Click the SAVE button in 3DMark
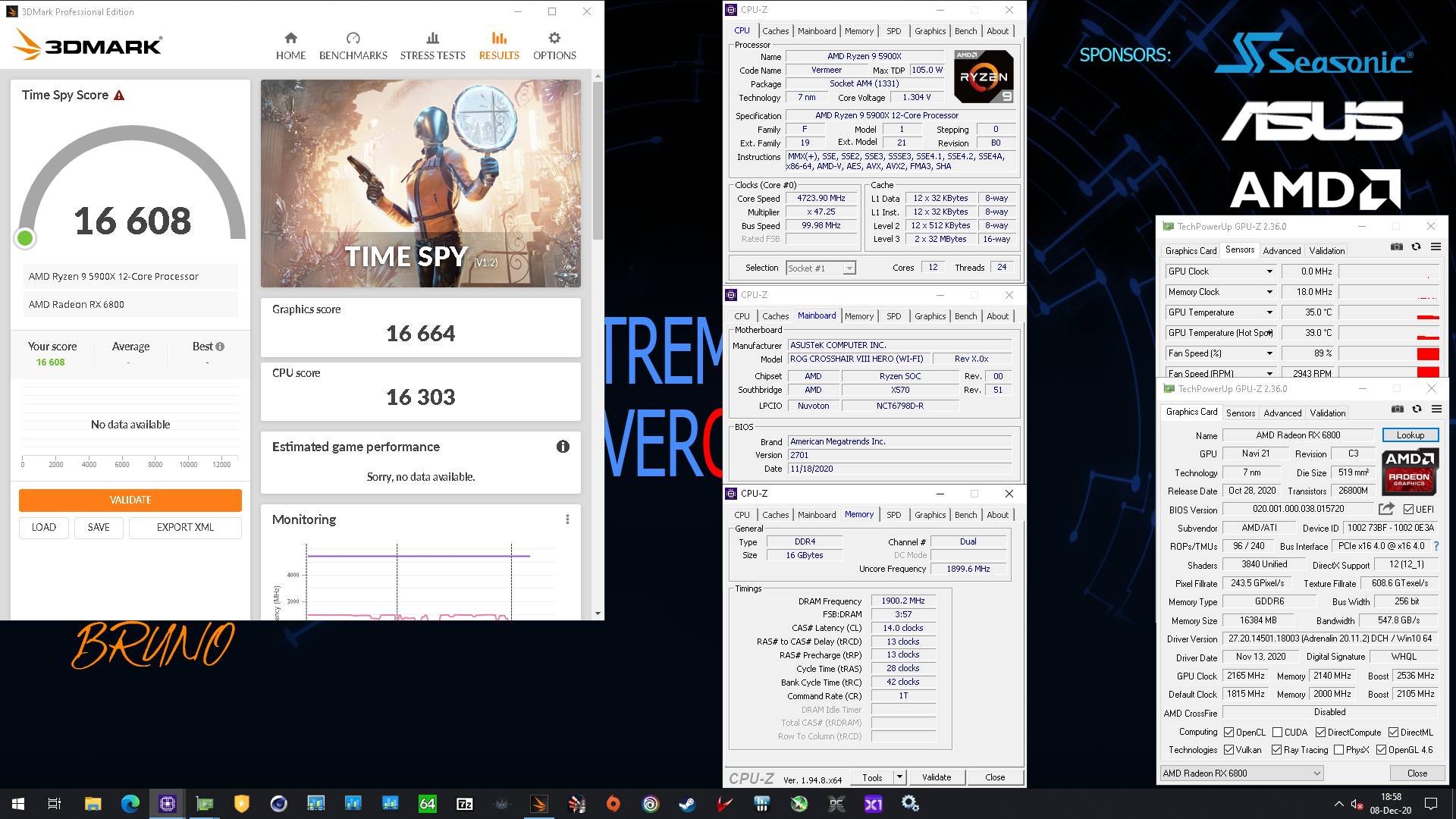 [x=99, y=527]
